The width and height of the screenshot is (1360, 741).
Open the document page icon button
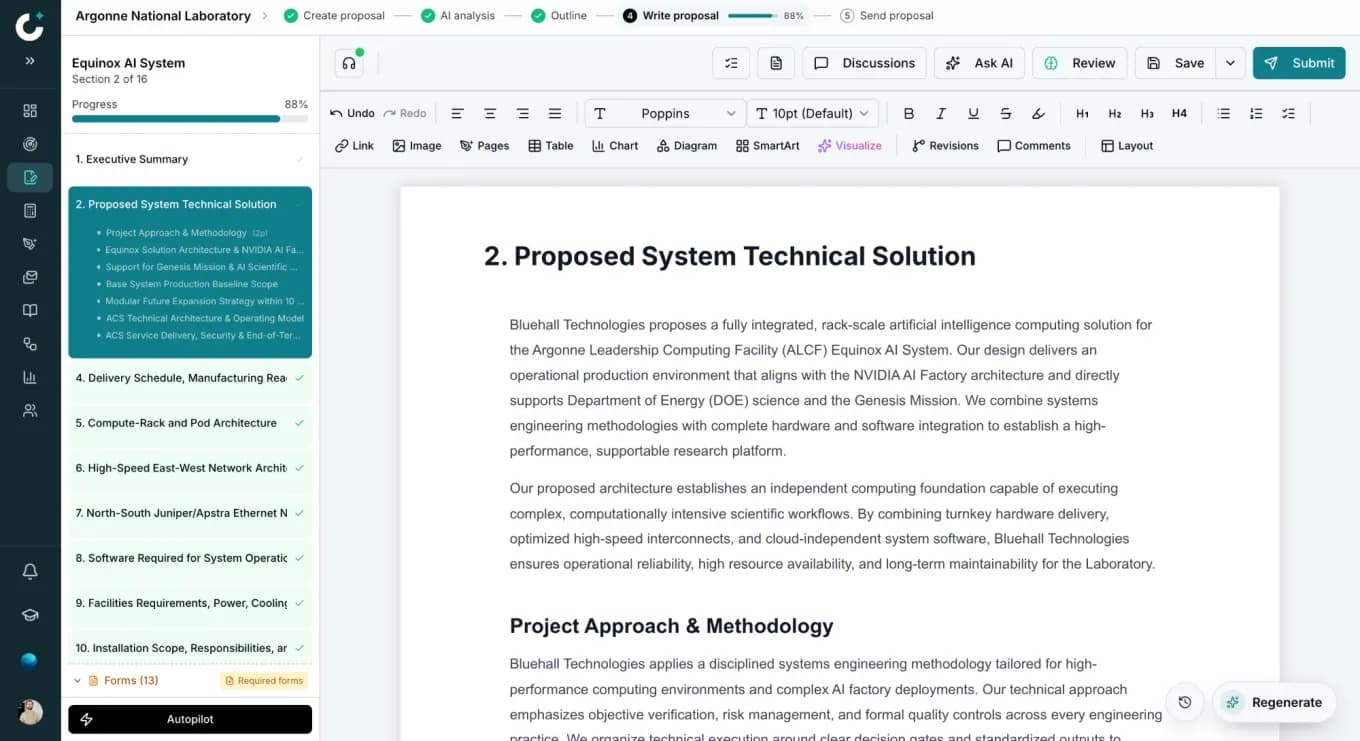point(776,63)
